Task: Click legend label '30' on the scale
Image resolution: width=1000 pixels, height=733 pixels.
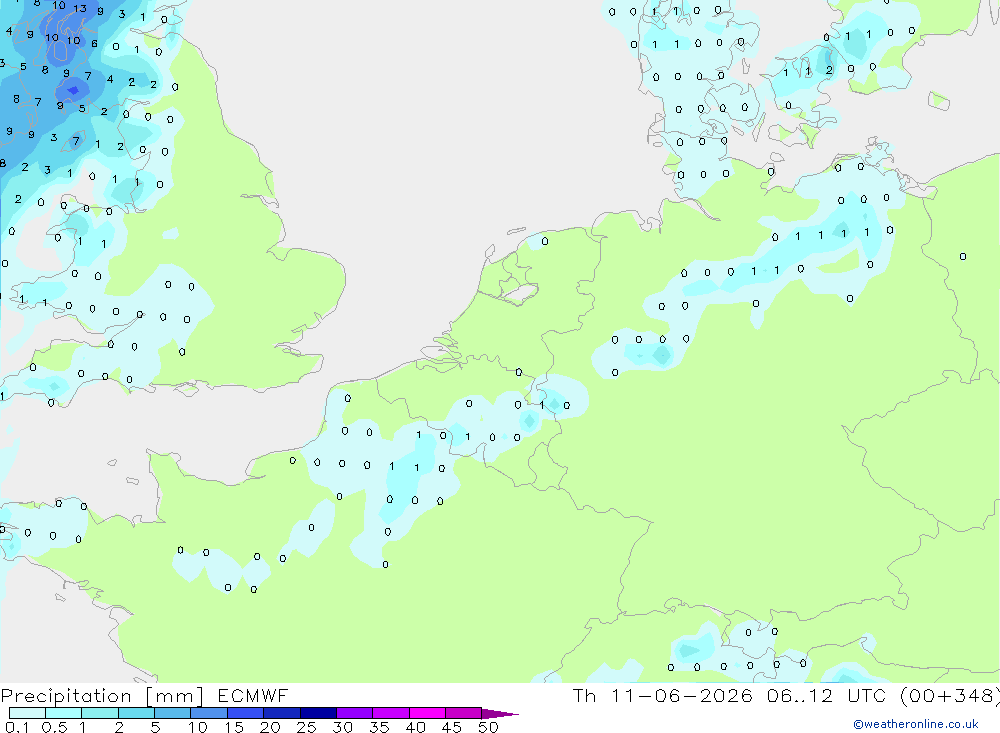Action: point(343,727)
